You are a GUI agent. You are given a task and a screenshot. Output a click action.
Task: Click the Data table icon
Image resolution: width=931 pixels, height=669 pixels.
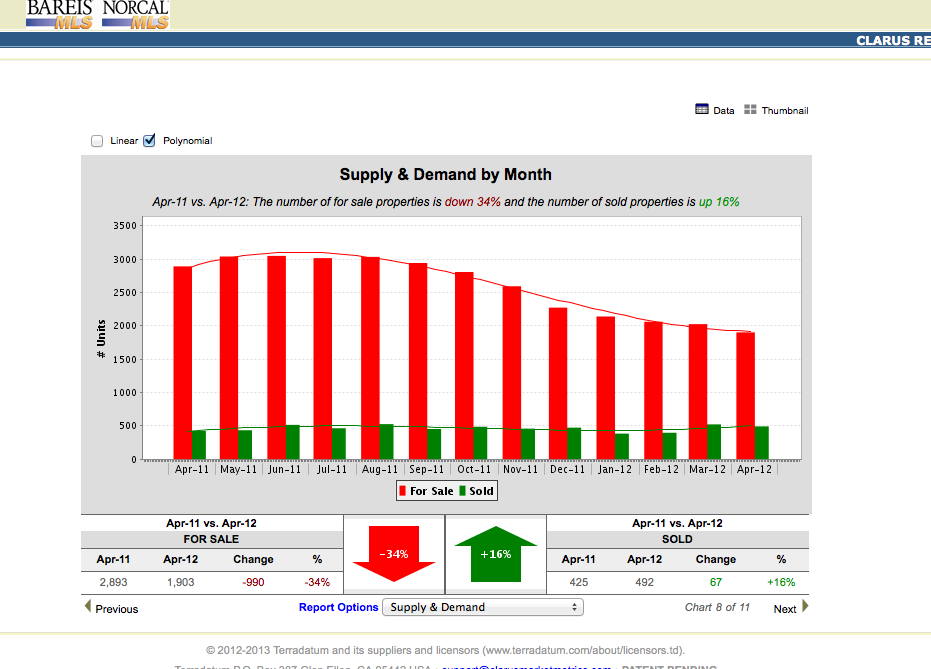coord(702,109)
